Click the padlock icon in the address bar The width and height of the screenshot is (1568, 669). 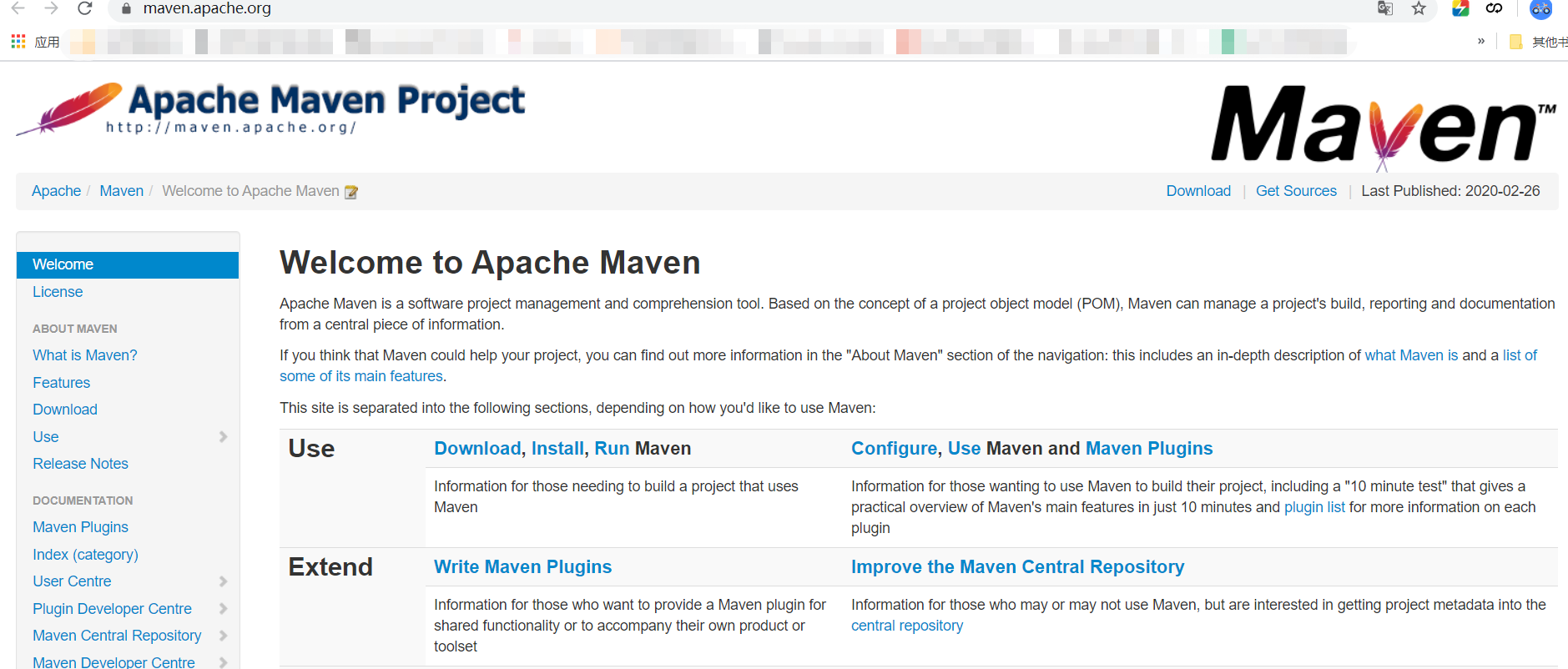126,9
